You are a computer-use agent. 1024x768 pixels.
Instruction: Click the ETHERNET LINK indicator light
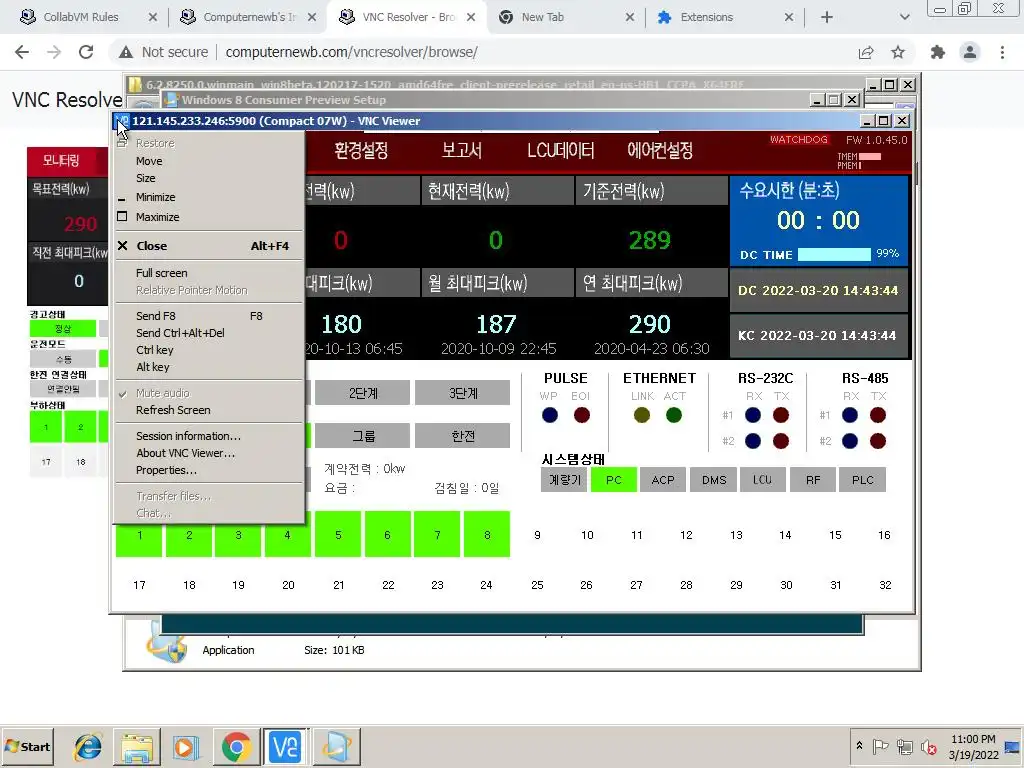coord(642,415)
